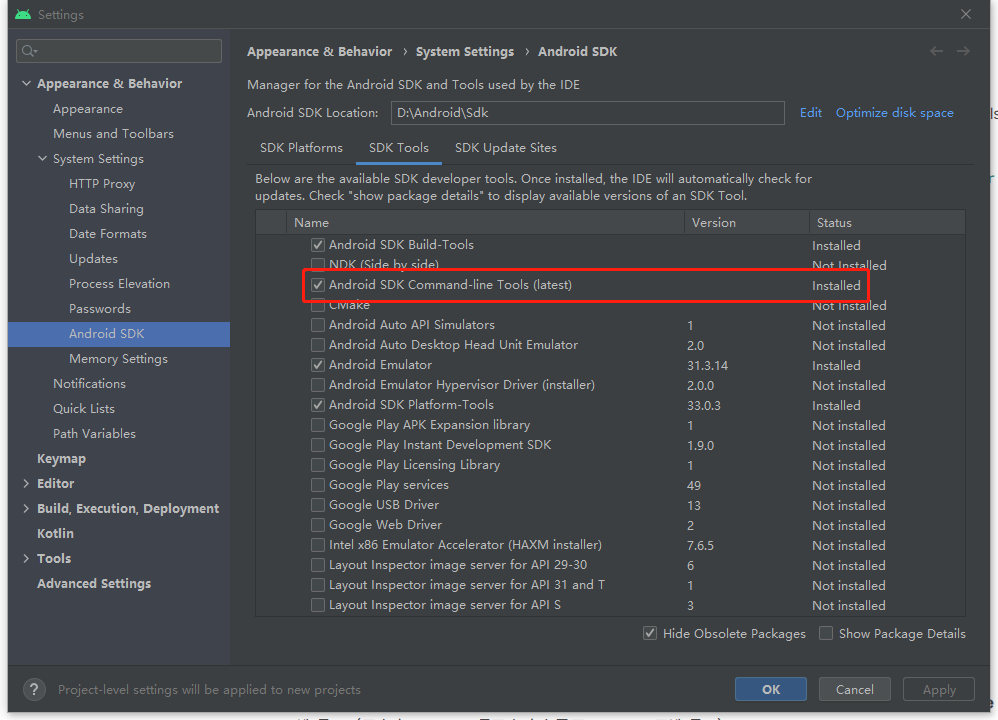Check Google Play Instant Development SDK
The width and height of the screenshot is (998, 720).
pos(318,445)
